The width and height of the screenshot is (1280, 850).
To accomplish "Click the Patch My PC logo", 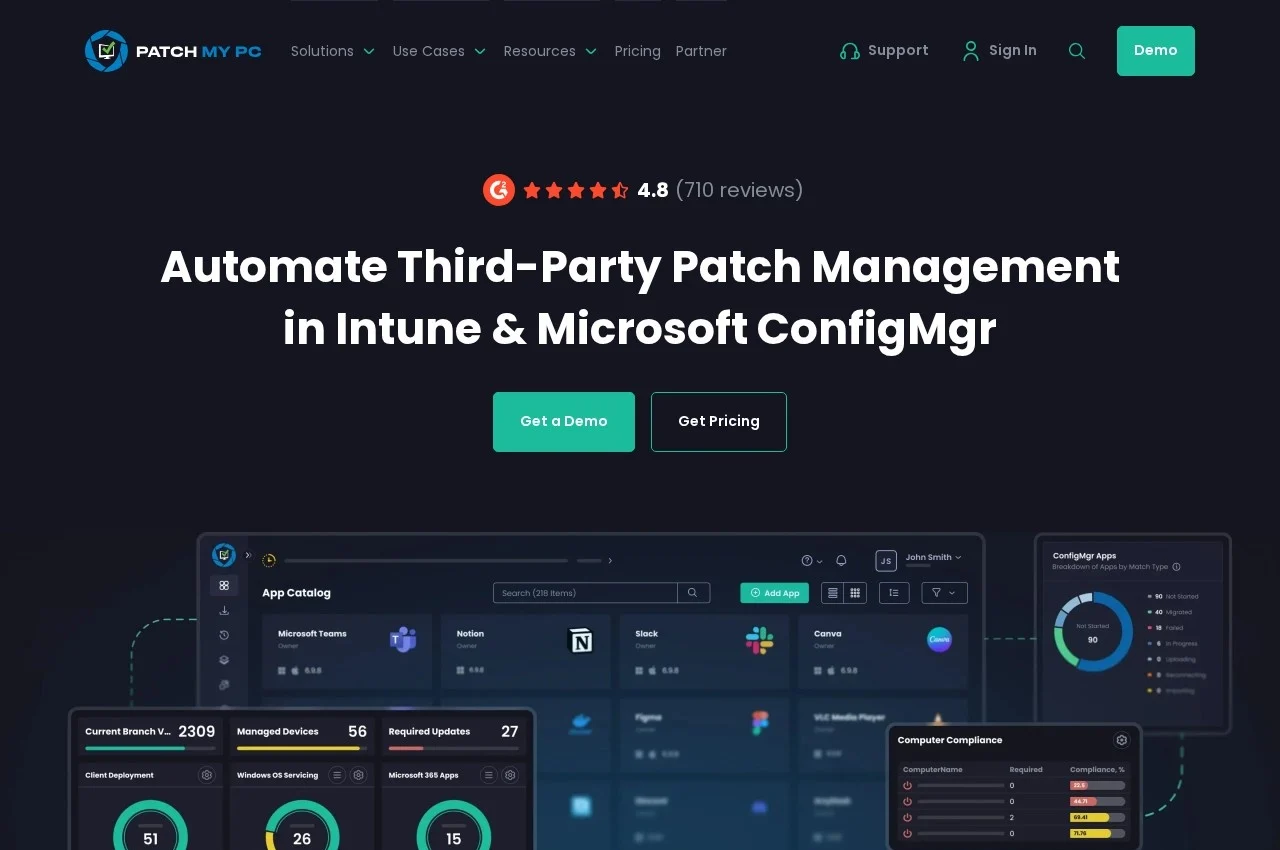I will coord(173,51).
